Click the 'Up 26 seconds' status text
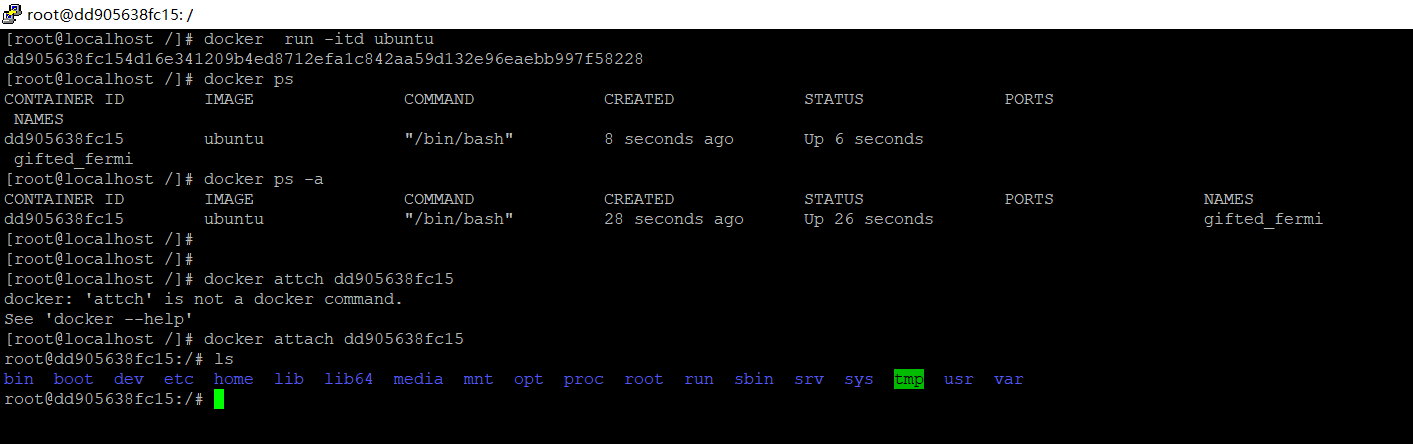The image size is (1413, 444). point(869,219)
